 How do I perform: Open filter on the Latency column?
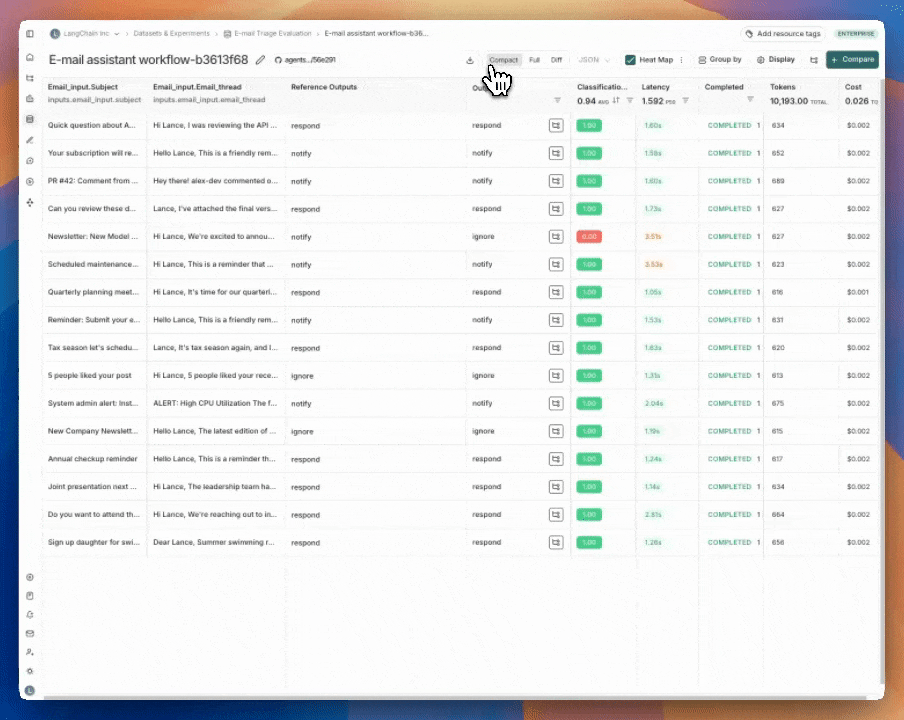[x=685, y=100]
